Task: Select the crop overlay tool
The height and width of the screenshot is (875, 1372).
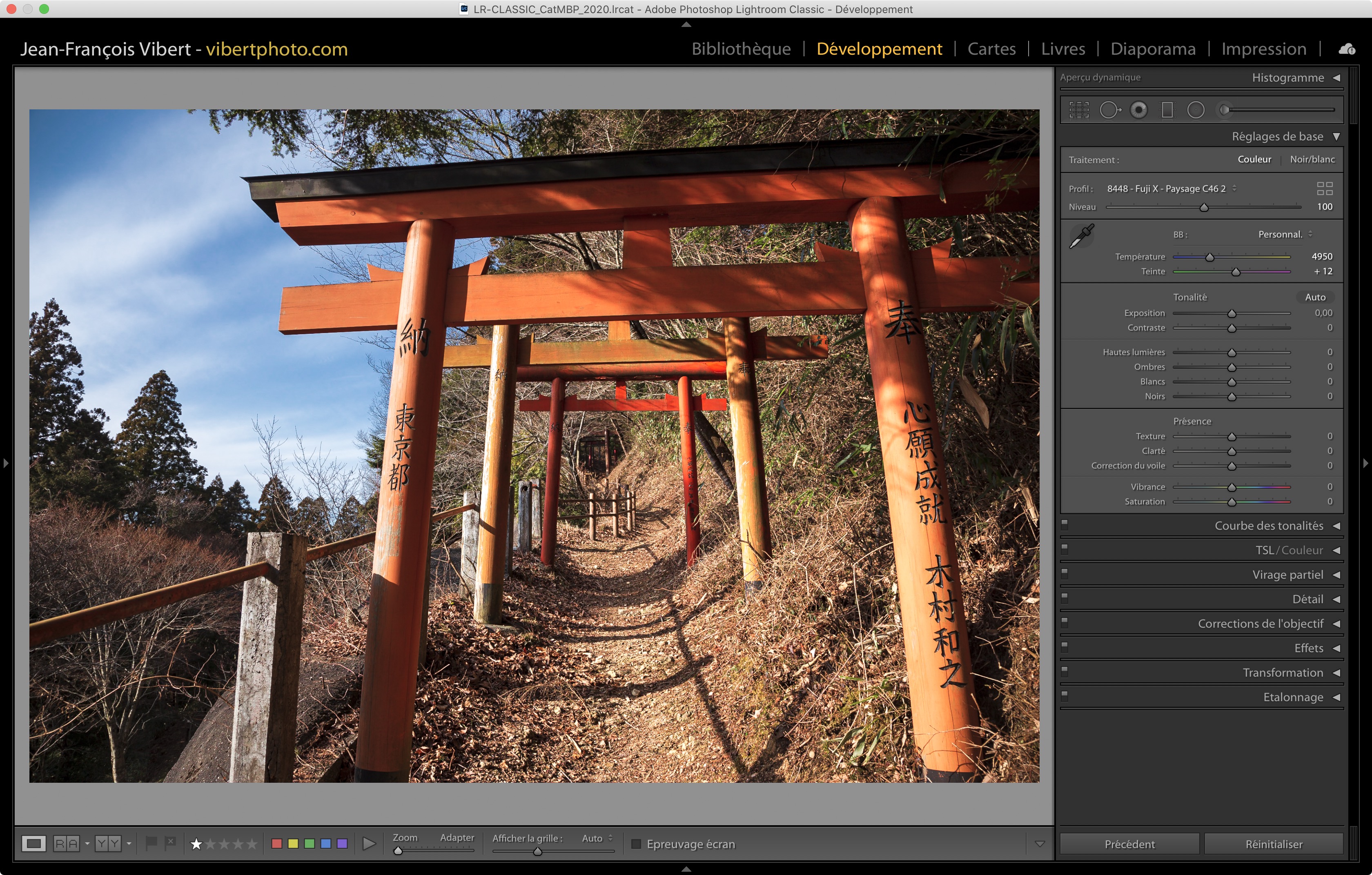Action: [x=1078, y=110]
